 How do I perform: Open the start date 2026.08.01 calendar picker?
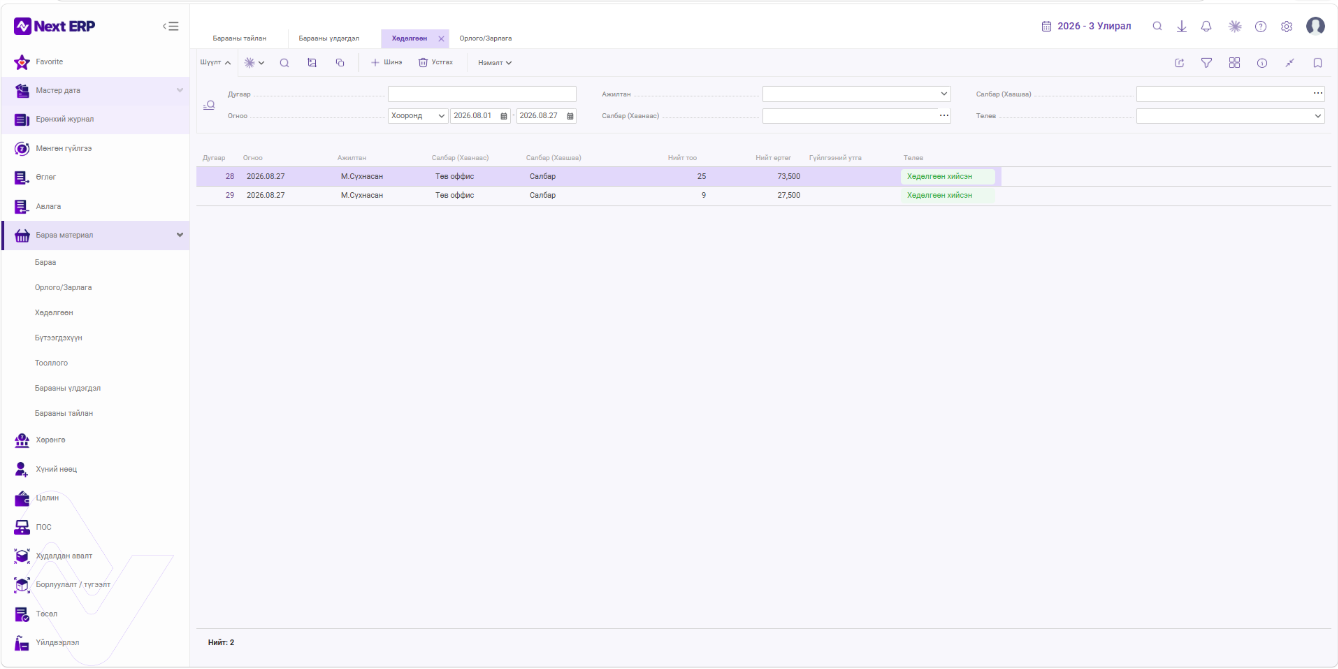[504, 116]
